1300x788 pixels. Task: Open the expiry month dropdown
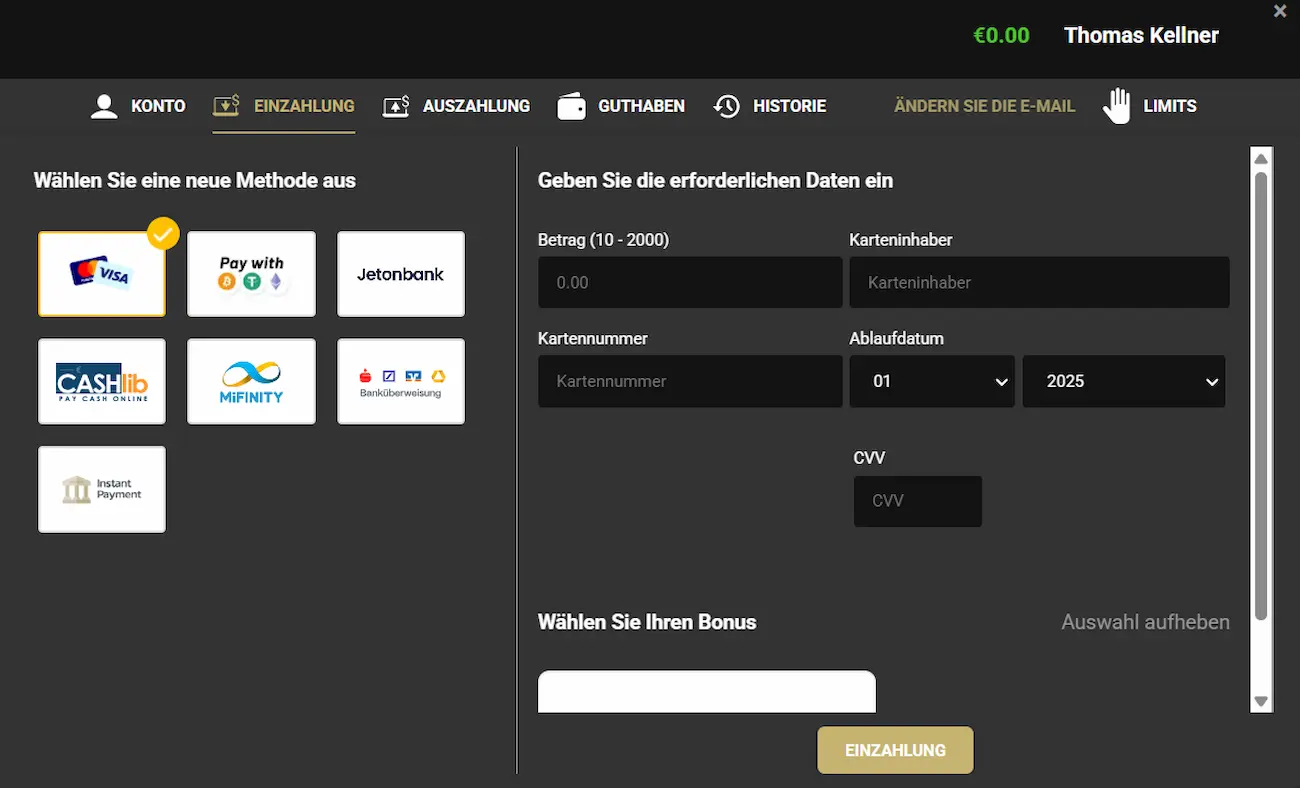932,381
